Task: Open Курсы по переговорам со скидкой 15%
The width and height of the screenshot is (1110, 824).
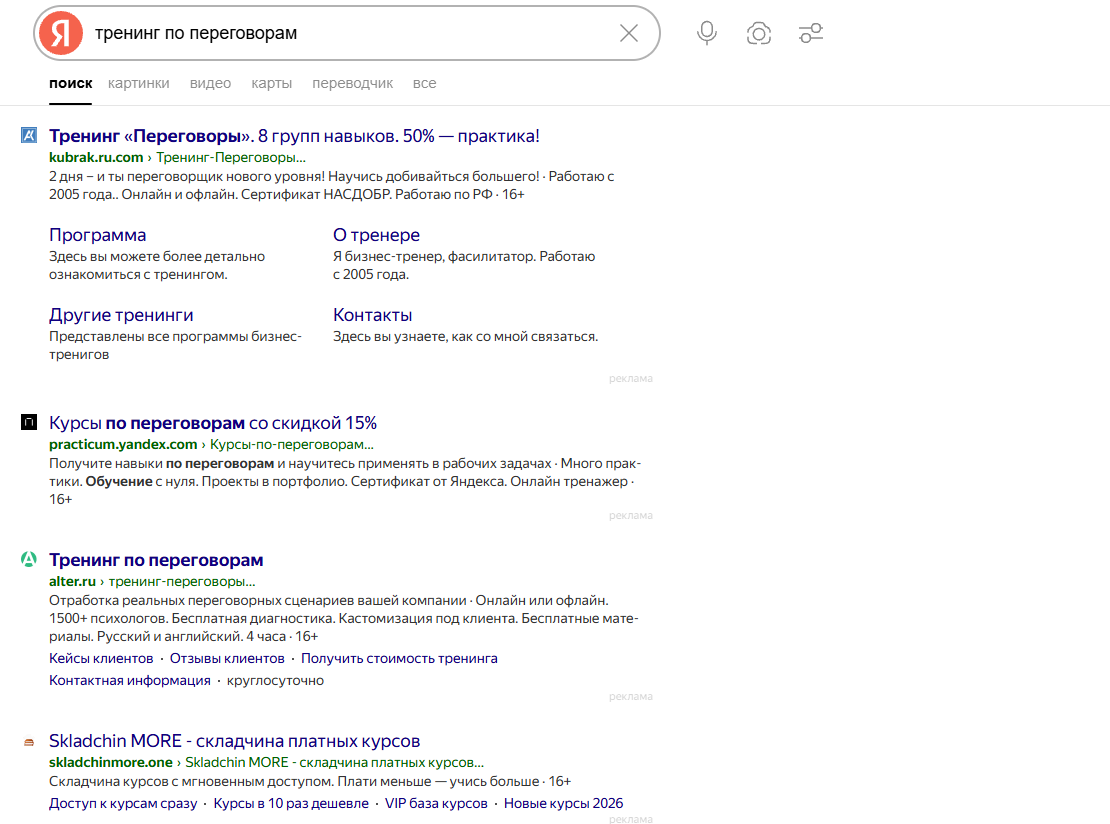Action: click(x=212, y=423)
